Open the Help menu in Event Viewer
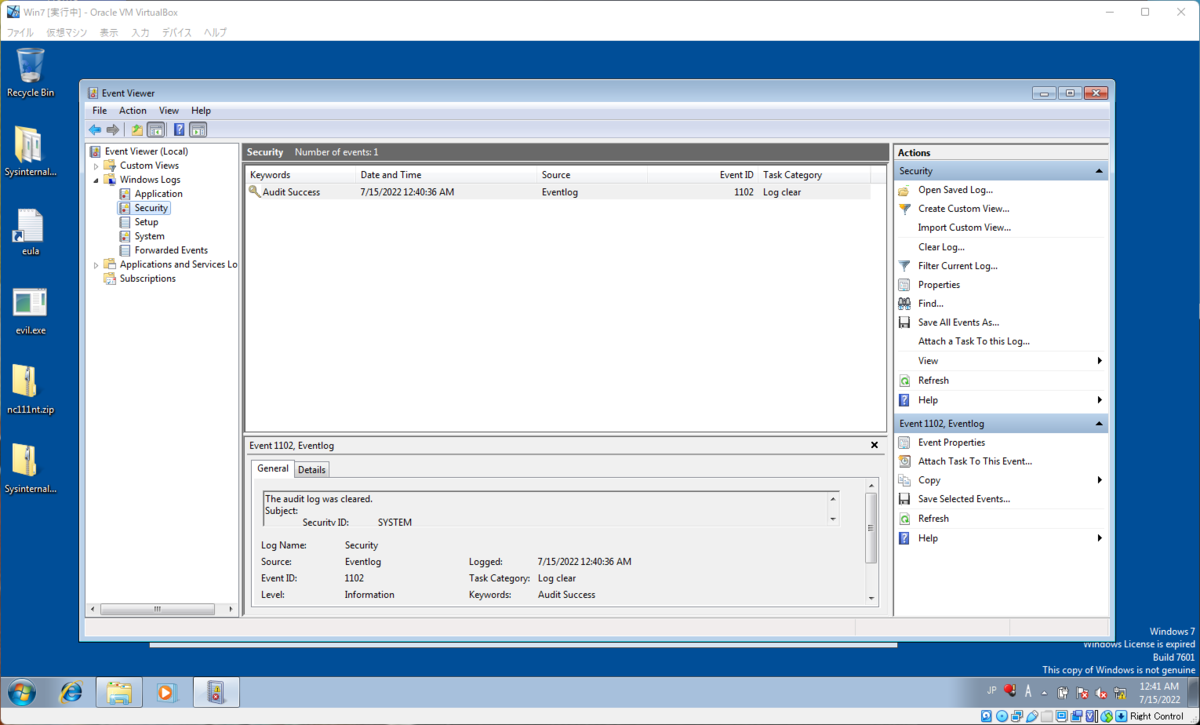Screen dimensions: 1200x725 (x=201, y=111)
